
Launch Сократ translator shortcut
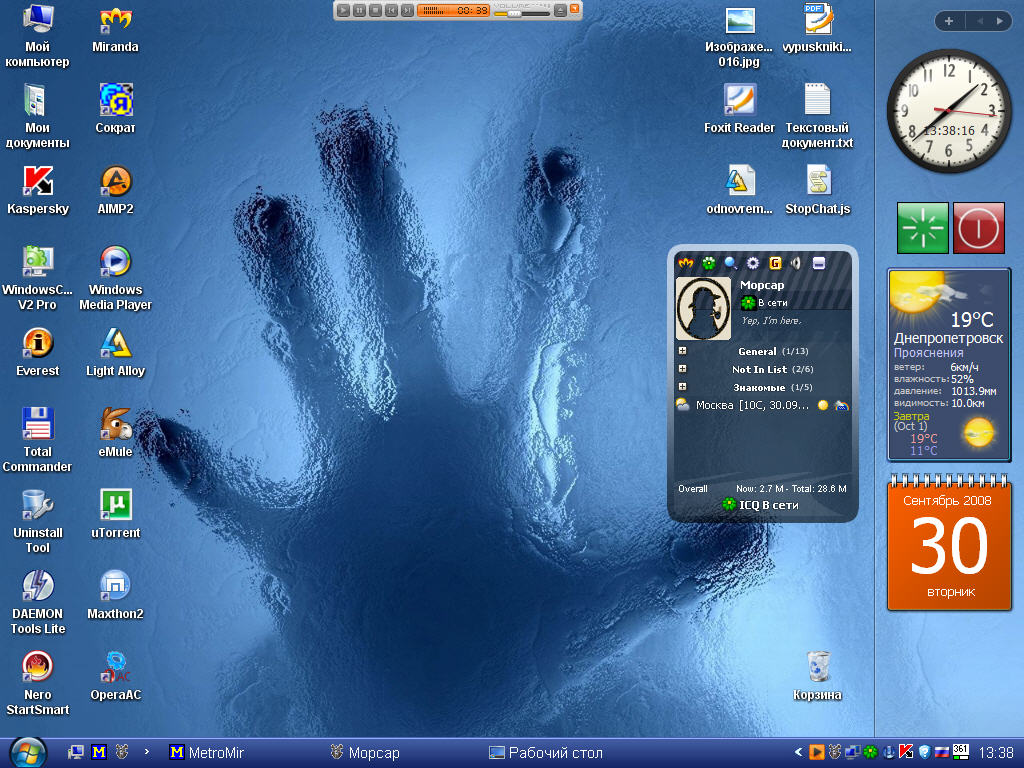click(x=116, y=110)
